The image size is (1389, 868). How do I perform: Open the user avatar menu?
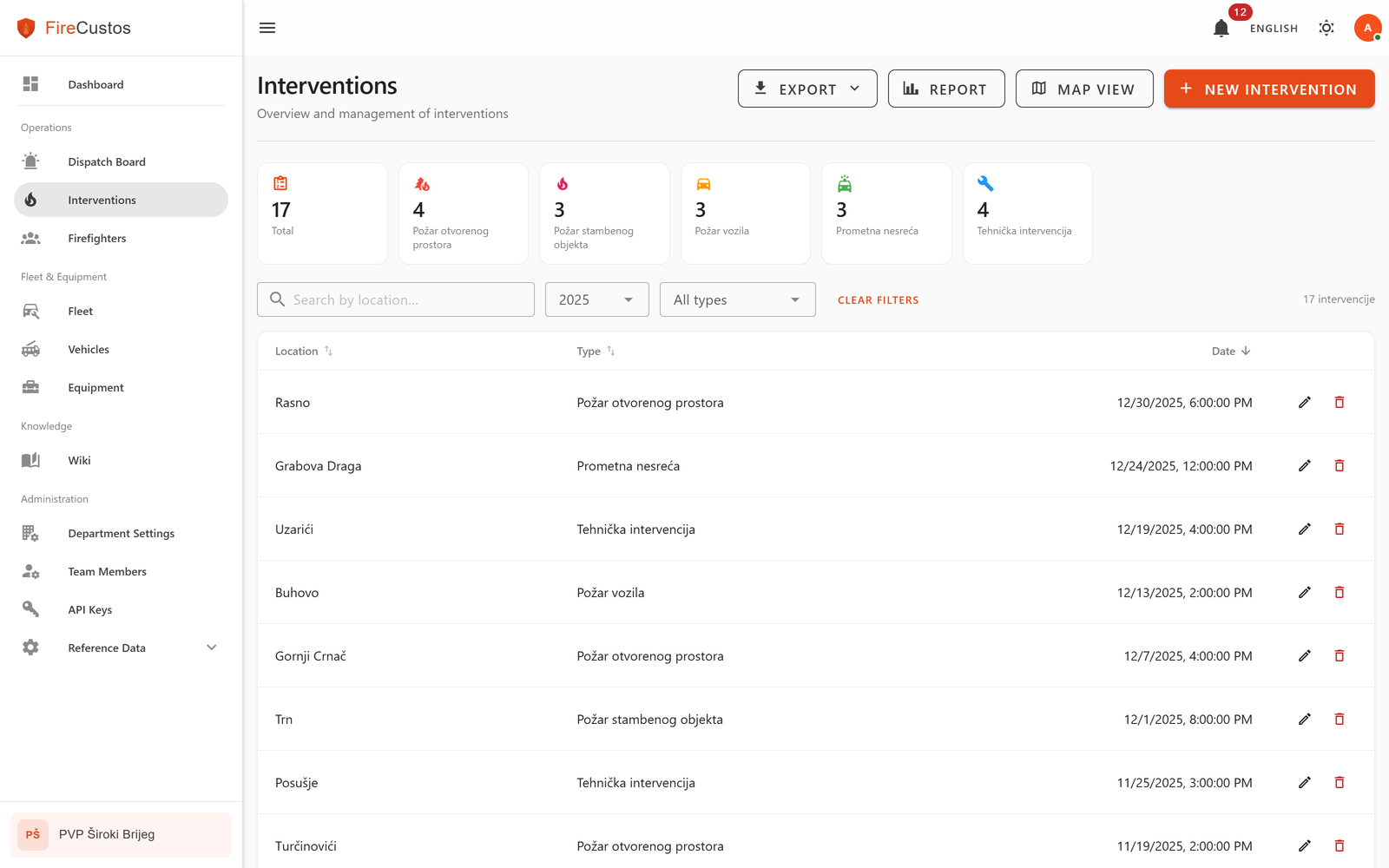[x=1367, y=28]
